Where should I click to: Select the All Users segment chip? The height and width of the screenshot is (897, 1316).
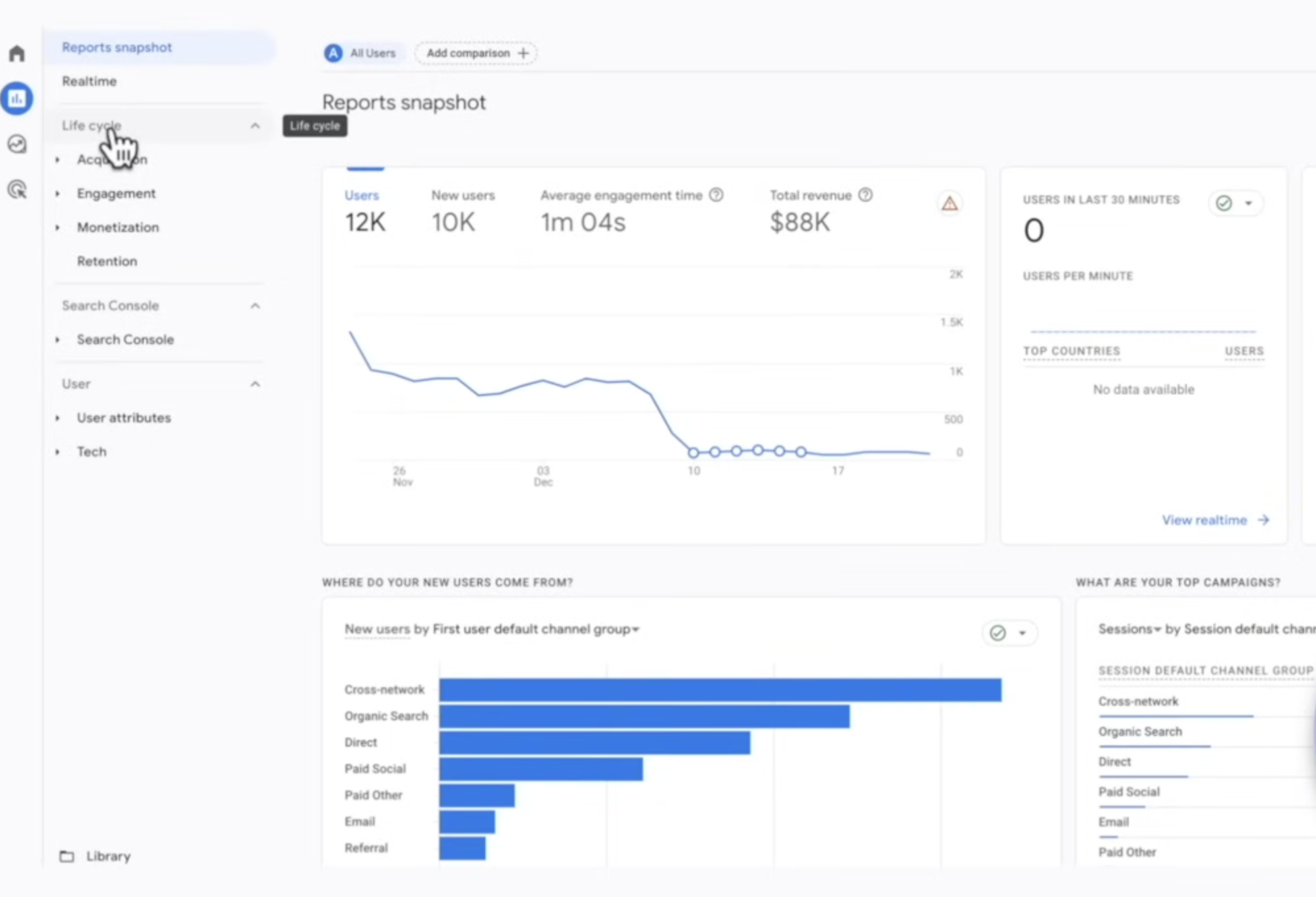[x=361, y=53]
